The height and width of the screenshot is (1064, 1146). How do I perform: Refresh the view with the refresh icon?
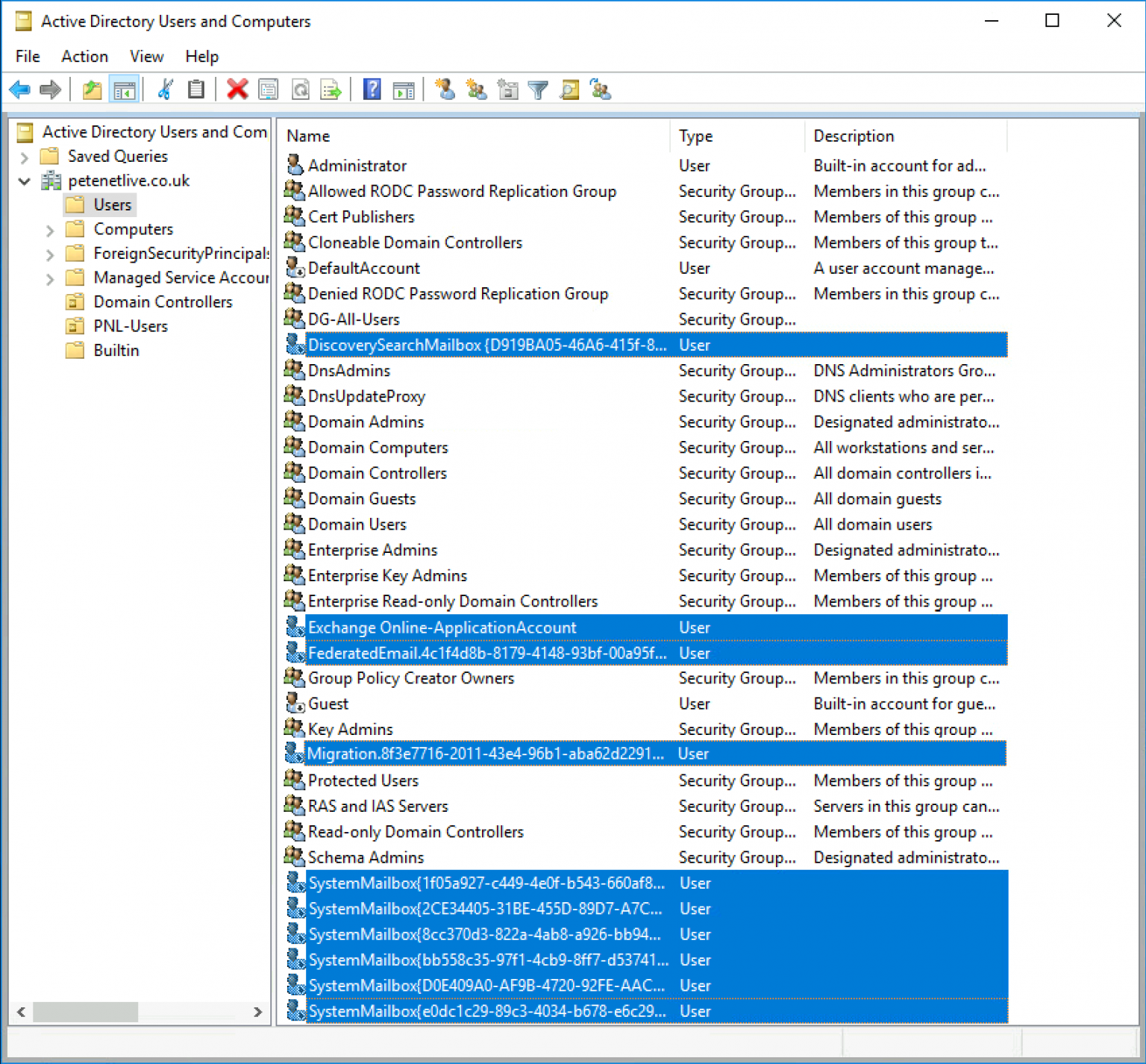click(300, 90)
